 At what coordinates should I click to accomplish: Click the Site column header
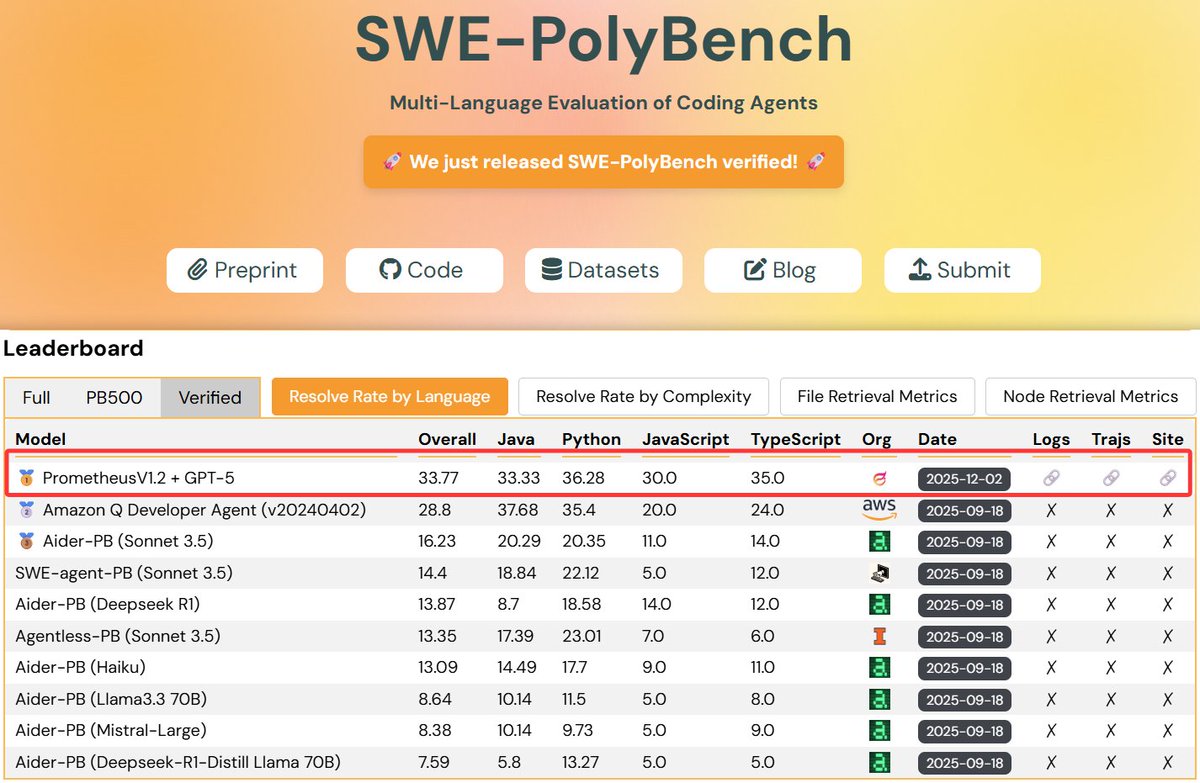pyautogui.click(x=1167, y=439)
